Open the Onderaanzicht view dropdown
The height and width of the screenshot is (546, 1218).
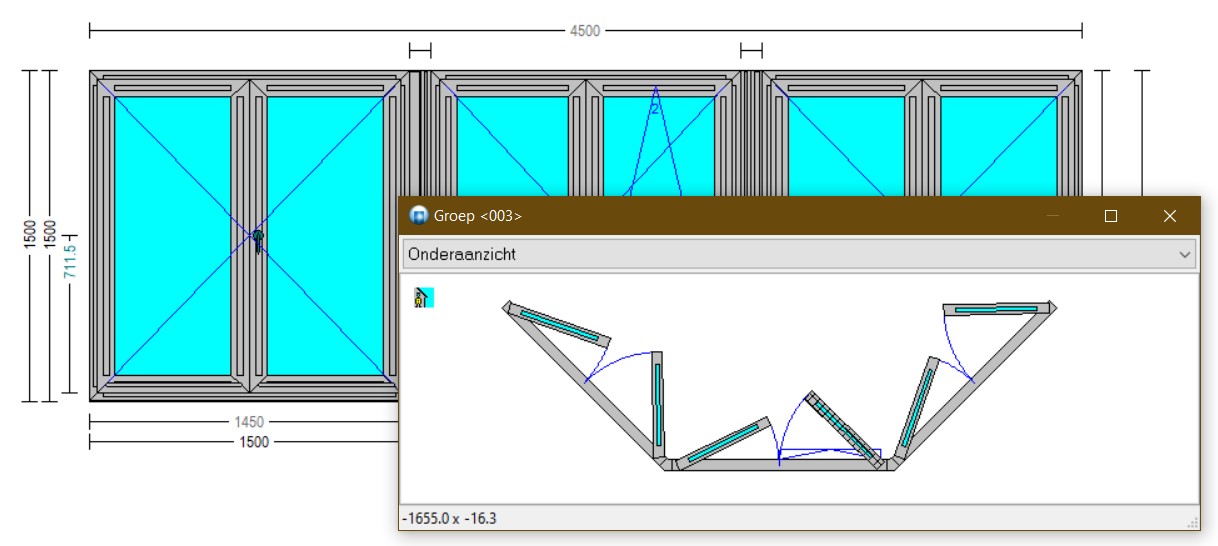click(x=799, y=254)
